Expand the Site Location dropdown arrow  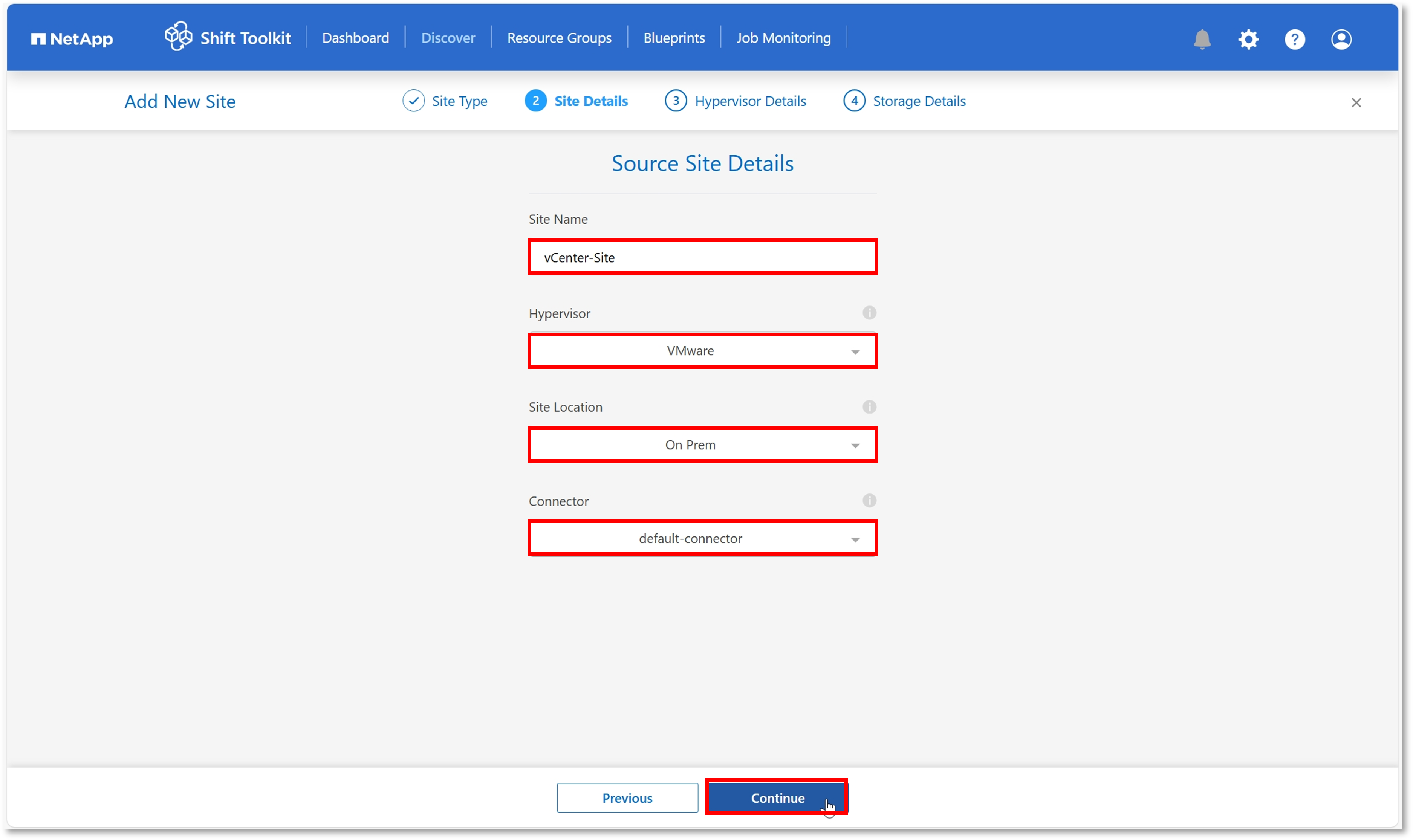(855, 446)
